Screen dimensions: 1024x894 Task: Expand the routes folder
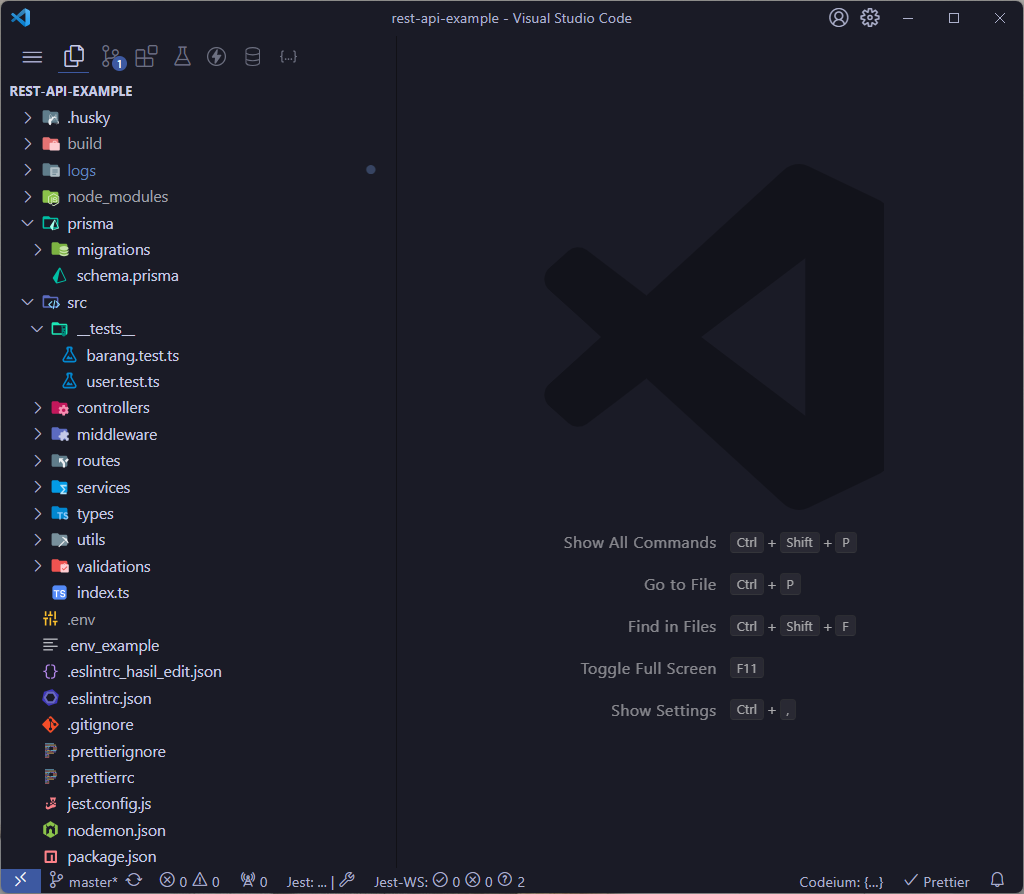(199, 460)
